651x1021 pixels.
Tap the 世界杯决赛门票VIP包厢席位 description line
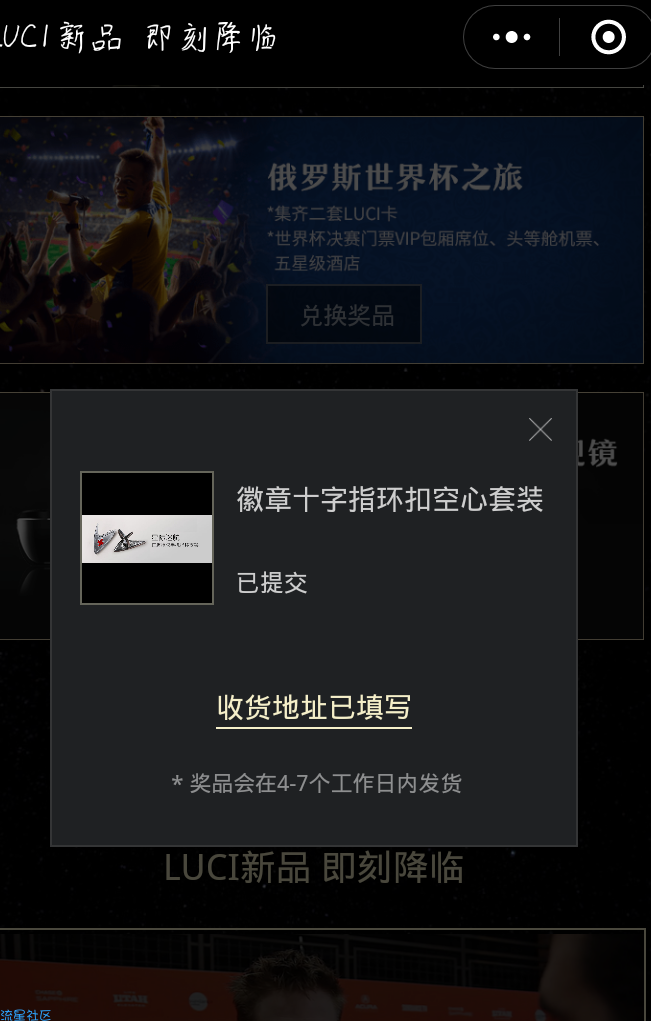click(x=435, y=238)
